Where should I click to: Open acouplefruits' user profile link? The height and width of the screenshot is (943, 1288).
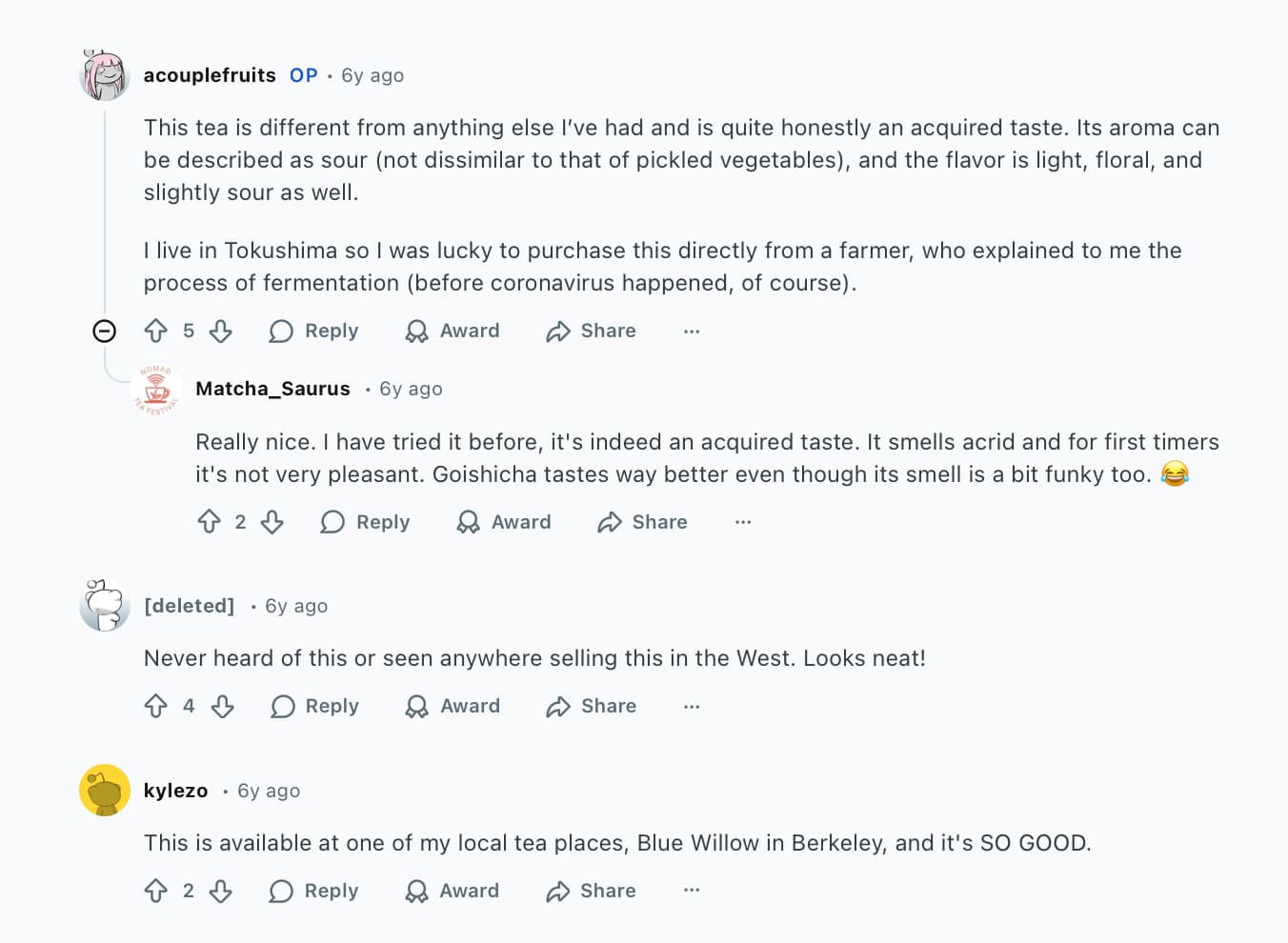click(210, 75)
